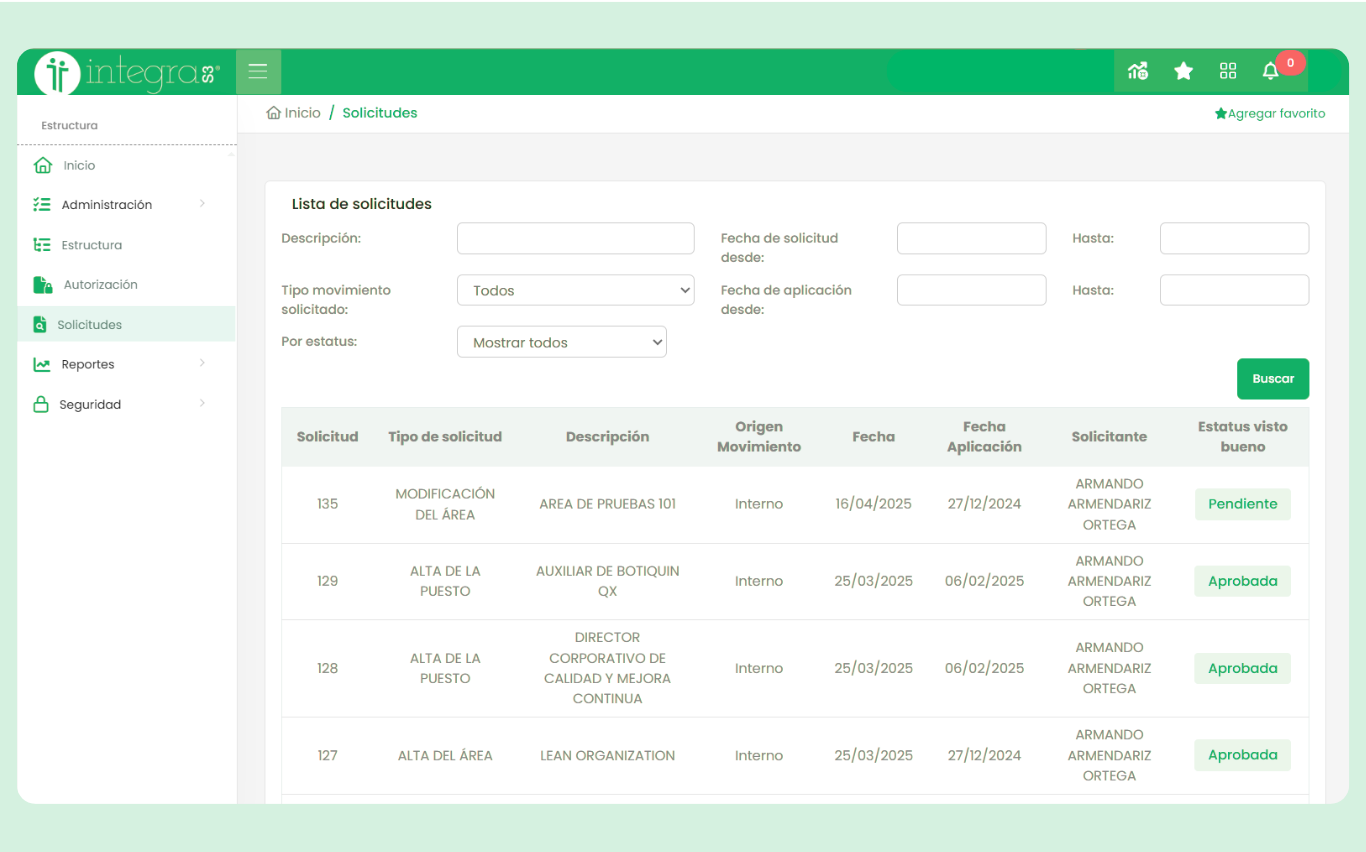Open Estructura in the sidebar menu
The image size is (1366, 852).
92,244
